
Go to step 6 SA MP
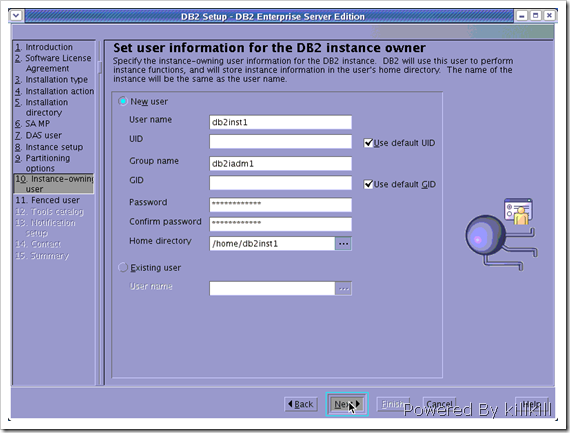(32, 124)
